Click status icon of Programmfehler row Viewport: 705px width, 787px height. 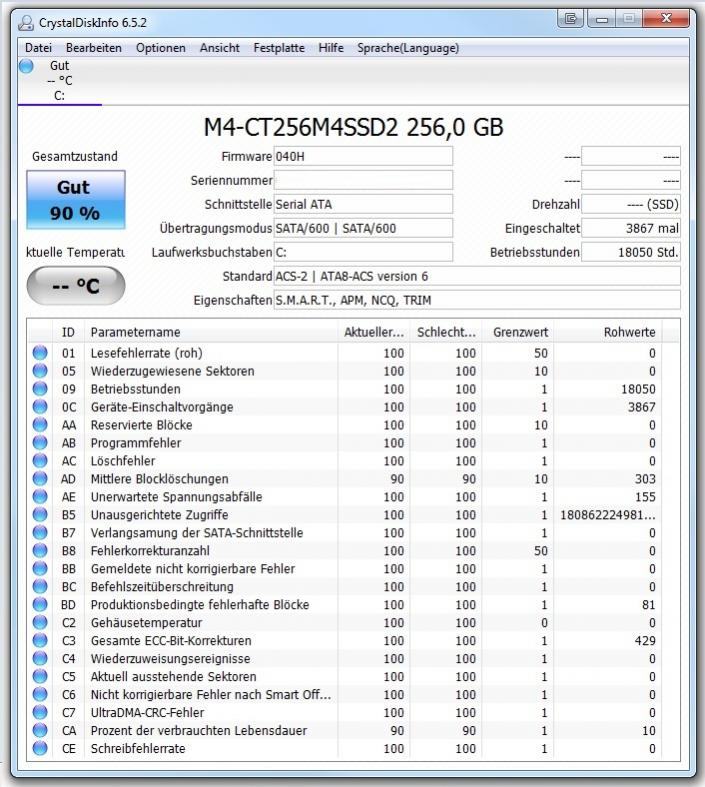[40, 443]
